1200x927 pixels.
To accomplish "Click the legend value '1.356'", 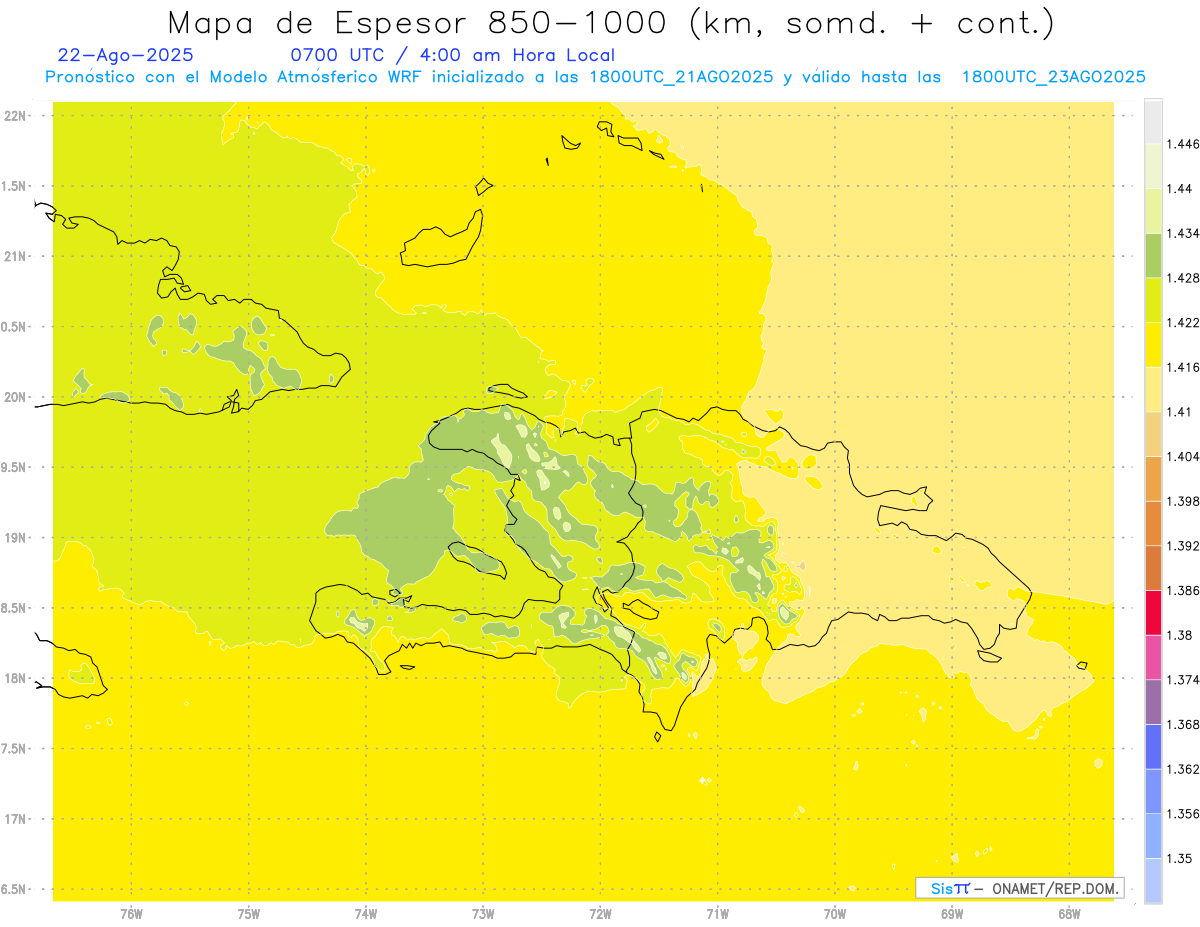I will tap(1184, 814).
